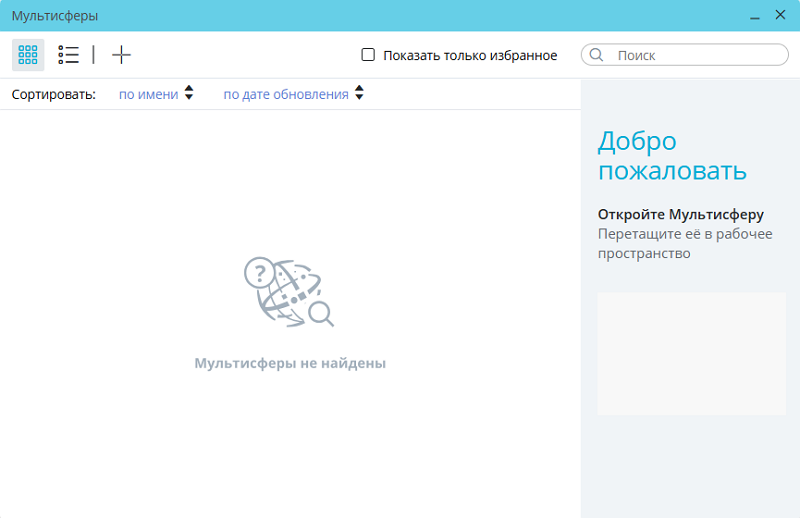Viewport: 800px width, 518px height.
Task: Enable the favorites-only checkbox
Action: click(x=368, y=55)
